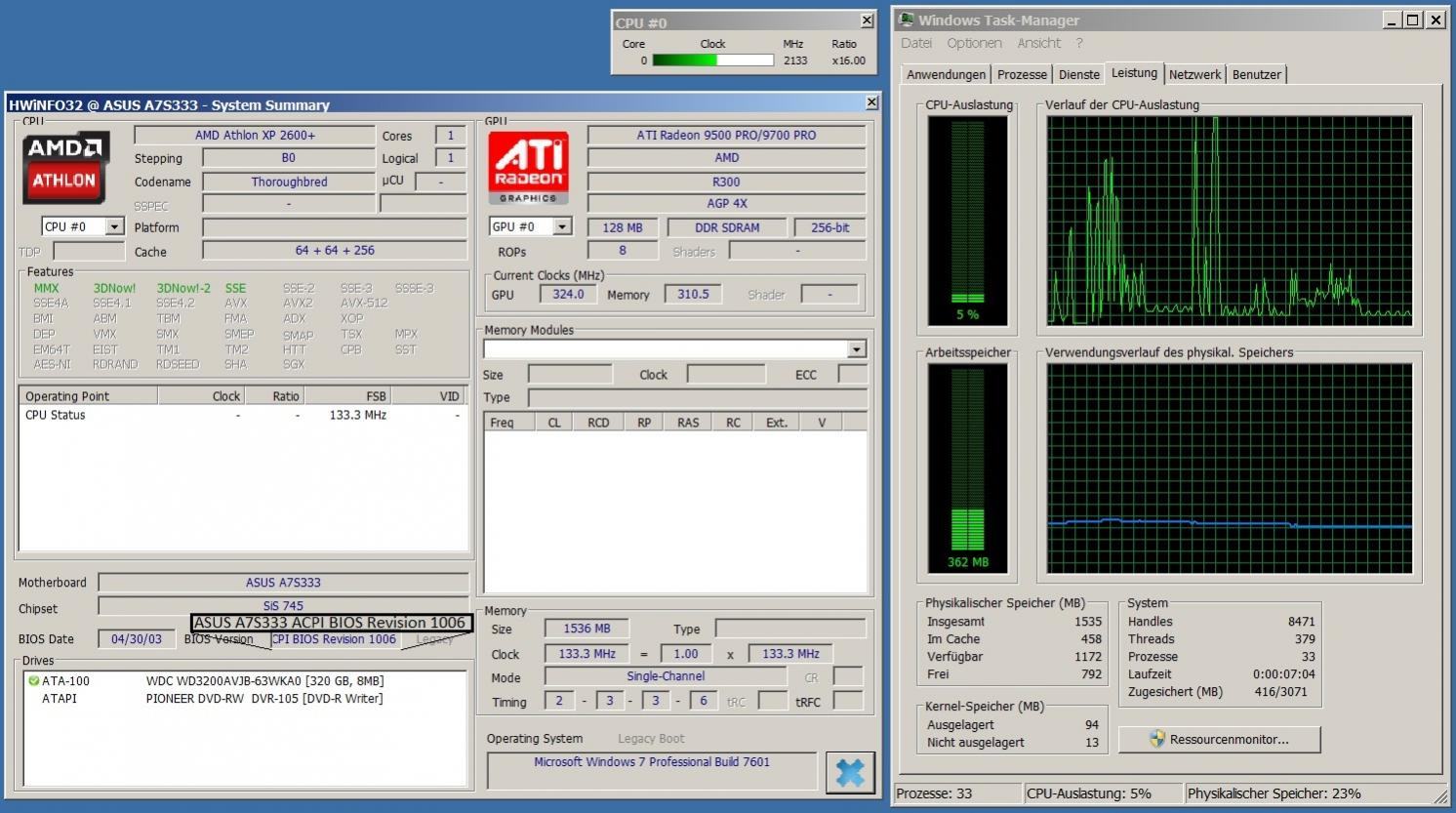Viewport: 1456px width, 813px height.
Task: Select the PIONEER DVD-RW drive entry
Action: pyautogui.click(x=263, y=699)
